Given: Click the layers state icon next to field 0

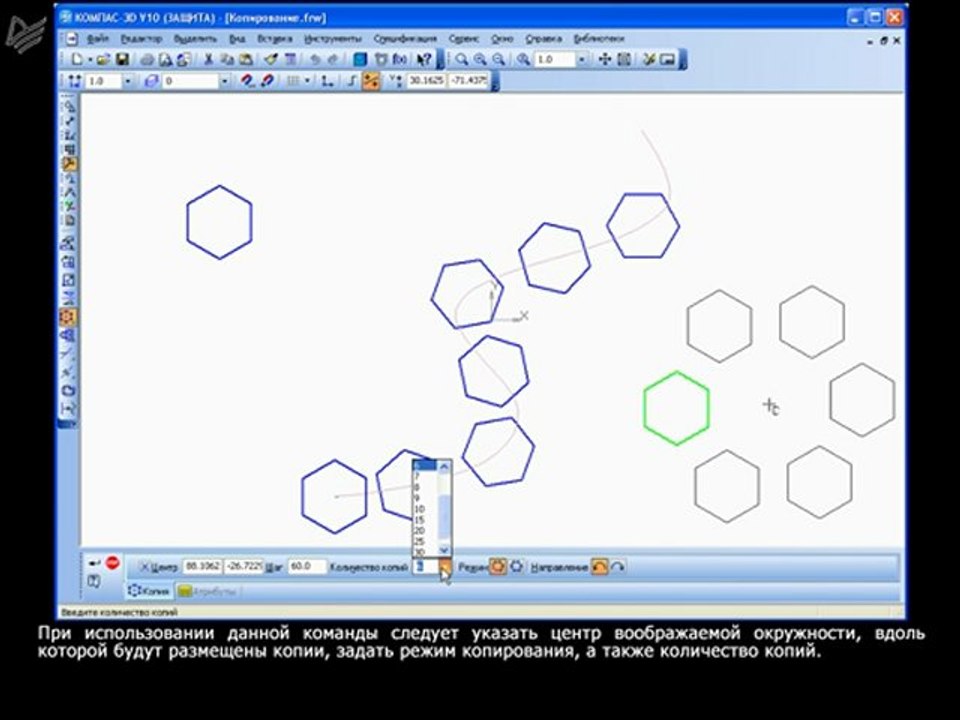Looking at the screenshot, I should point(151,81).
